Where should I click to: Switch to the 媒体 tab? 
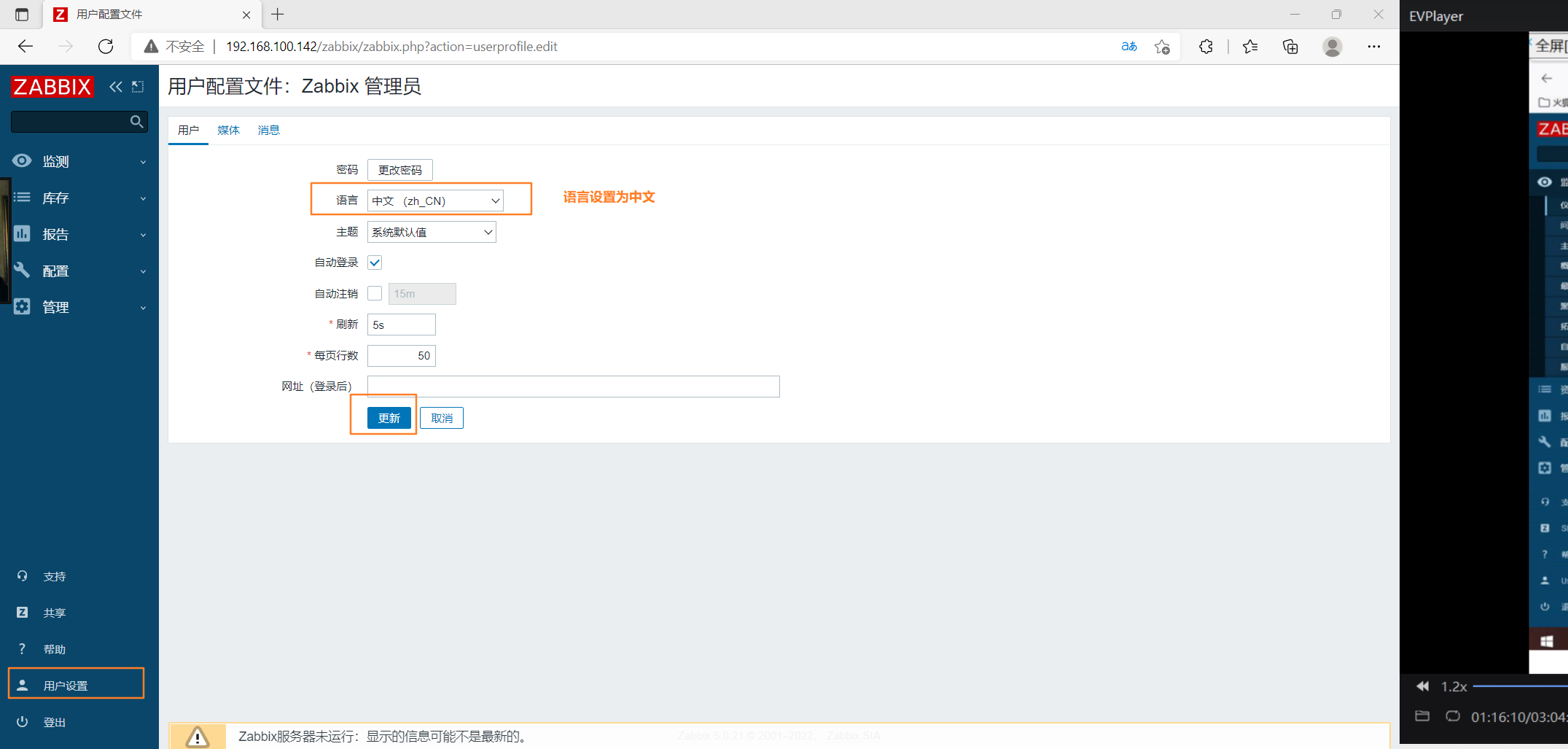coord(228,130)
